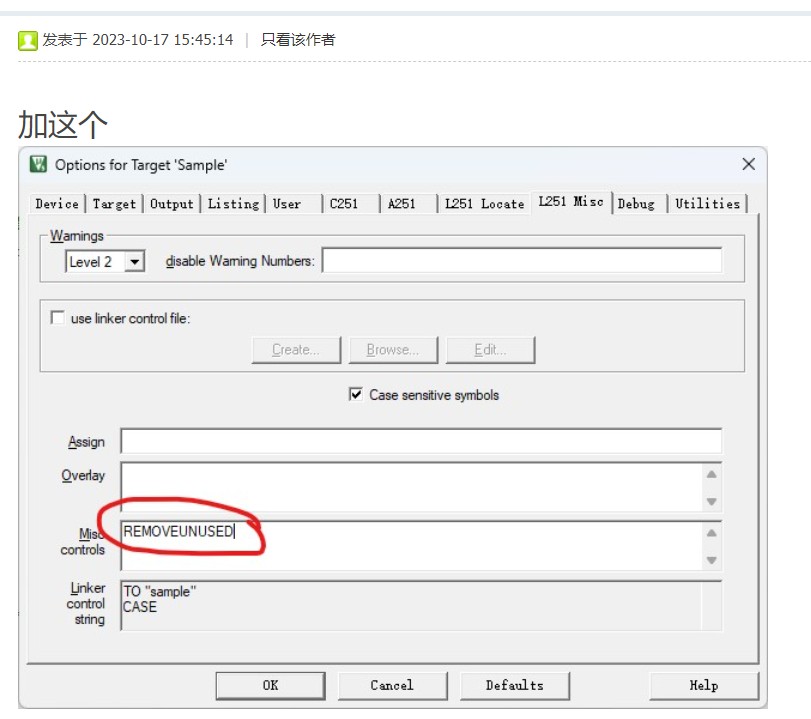Close the Options for Target dialog
811x719 pixels.
coord(748,164)
